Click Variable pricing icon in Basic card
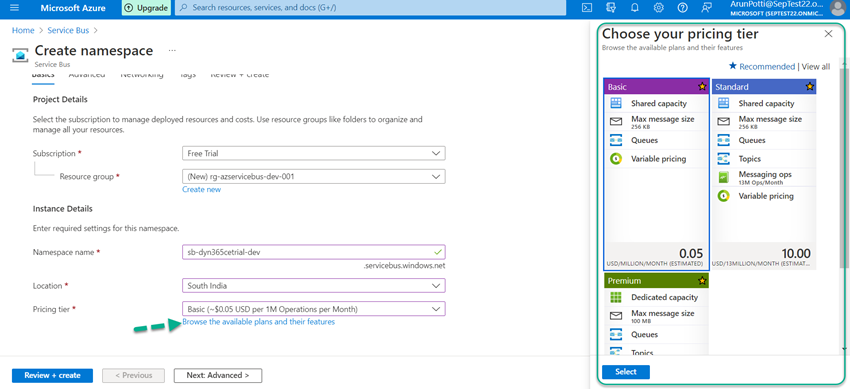The image size is (850, 389). (616, 159)
